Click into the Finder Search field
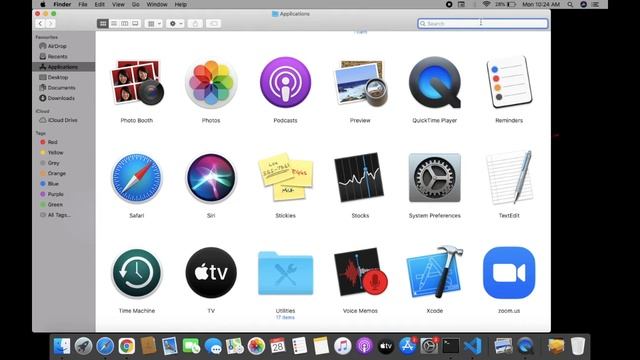Screen dimensions: 640x360 482,24
